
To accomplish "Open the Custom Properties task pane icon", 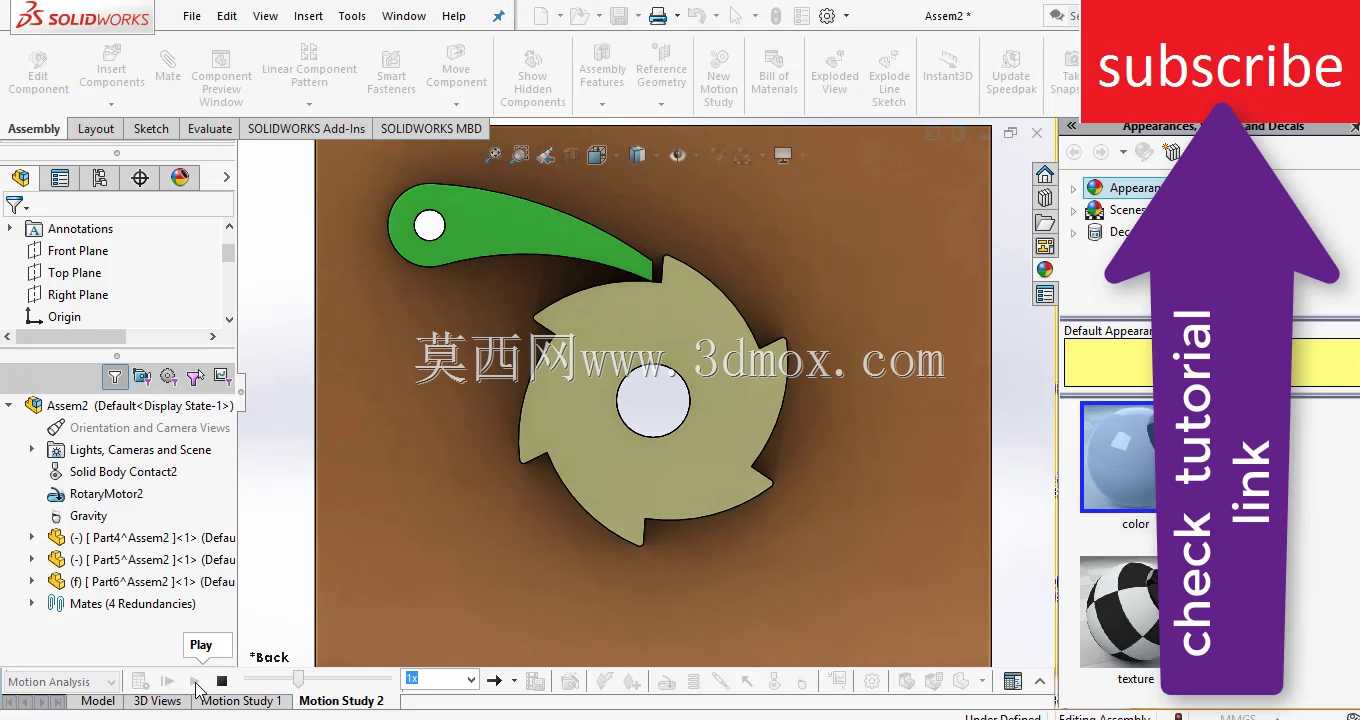I will coord(1045,295).
